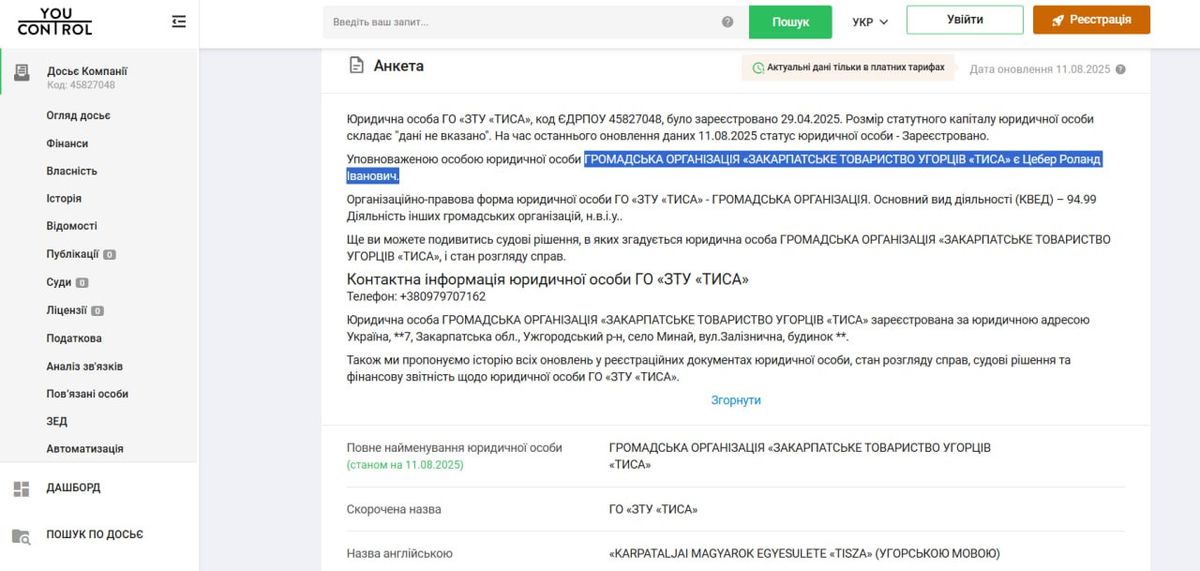Click the info icon beside update date
This screenshot has width=1200, height=571.
1121,70
